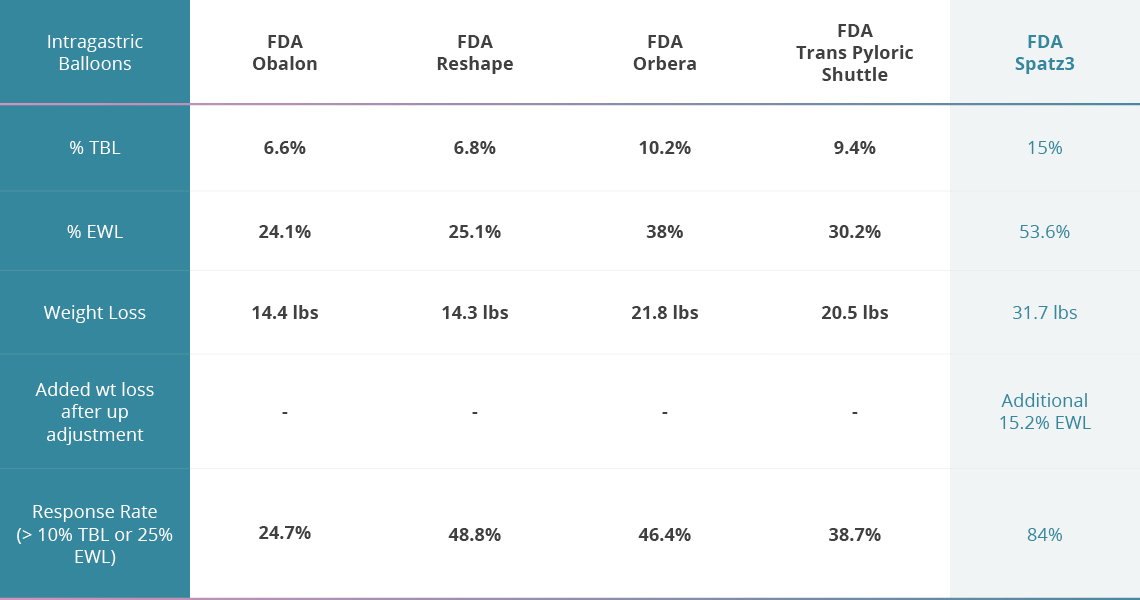Select the FDA Spatz3 column header
This screenshot has height=600, width=1140.
(1045, 53)
